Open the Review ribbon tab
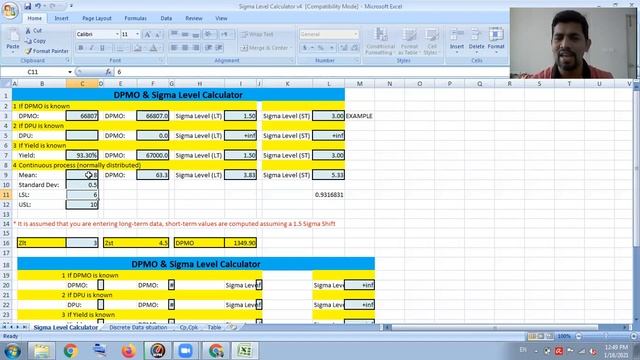Viewport: 640px width, 360px height. tap(194, 18)
